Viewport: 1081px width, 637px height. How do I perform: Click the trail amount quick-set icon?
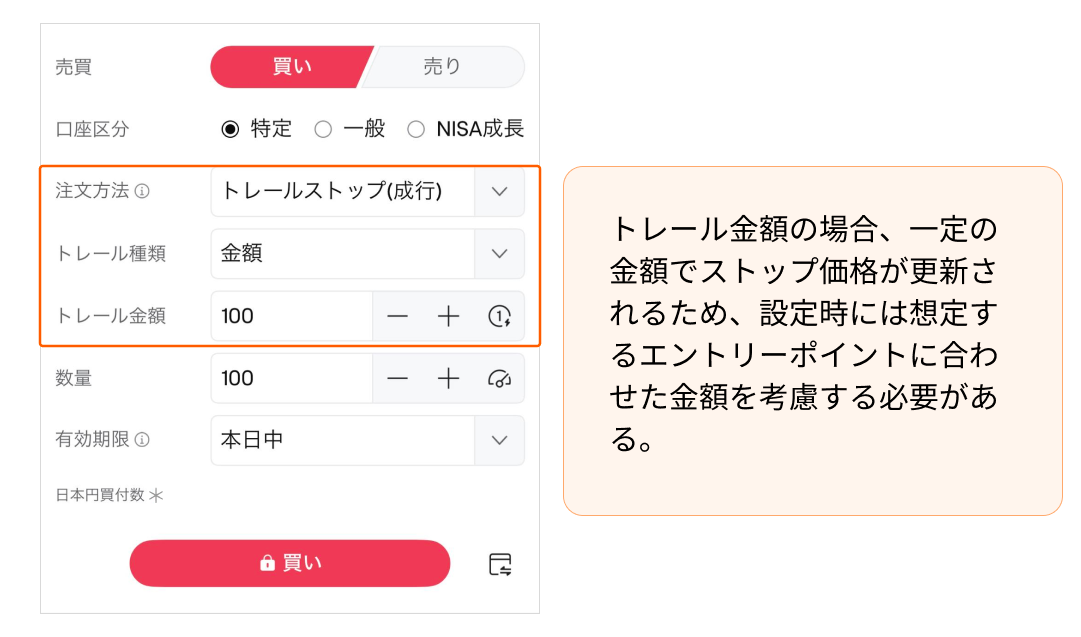[x=499, y=316]
